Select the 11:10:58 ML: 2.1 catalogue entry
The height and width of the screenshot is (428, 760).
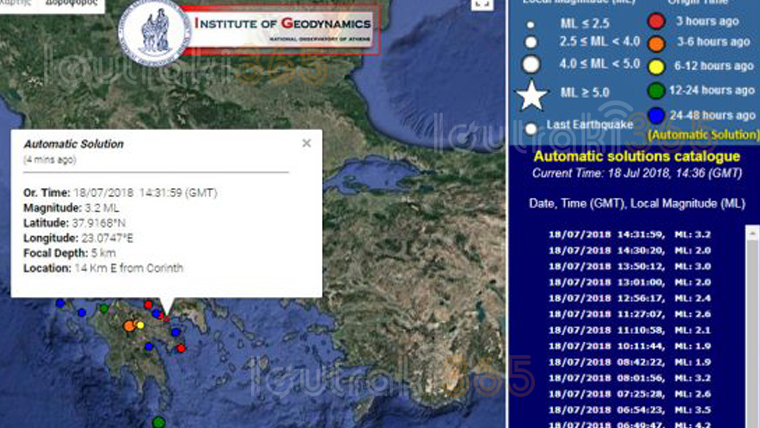629,331
